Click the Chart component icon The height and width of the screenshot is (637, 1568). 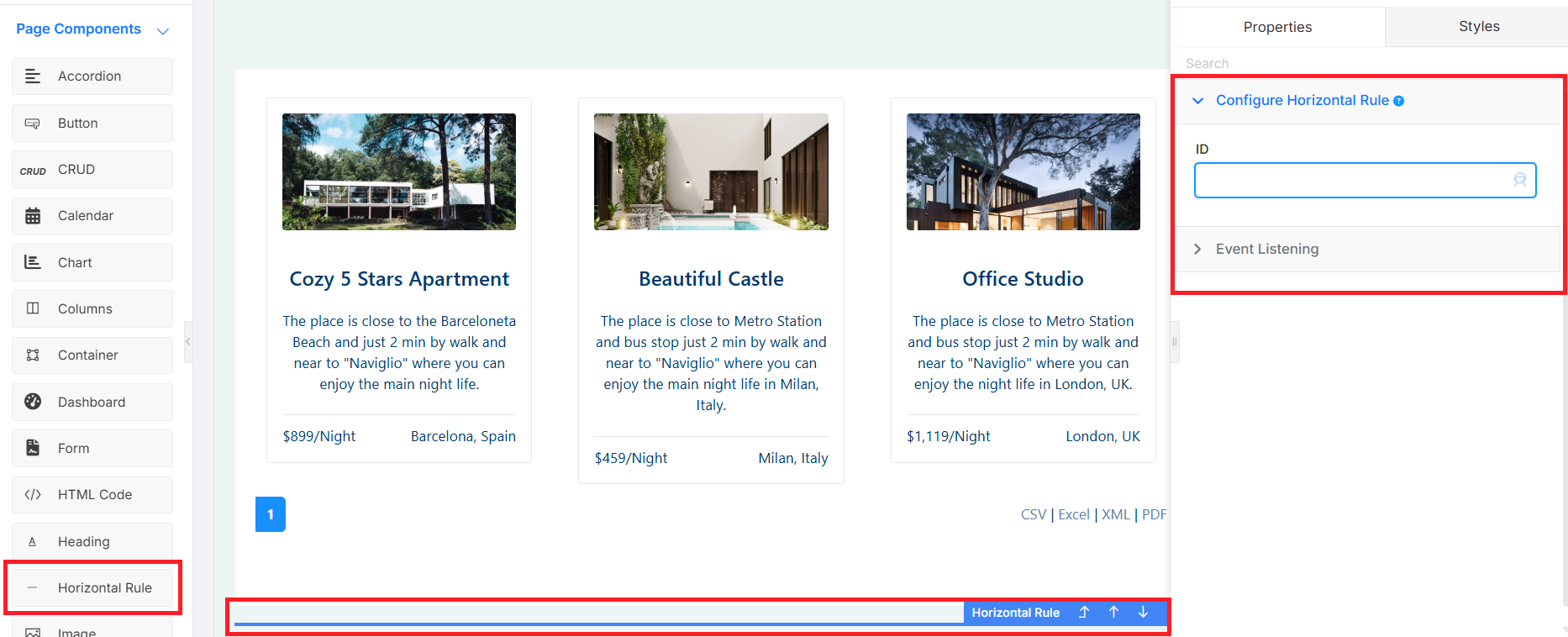pos(33,262)
